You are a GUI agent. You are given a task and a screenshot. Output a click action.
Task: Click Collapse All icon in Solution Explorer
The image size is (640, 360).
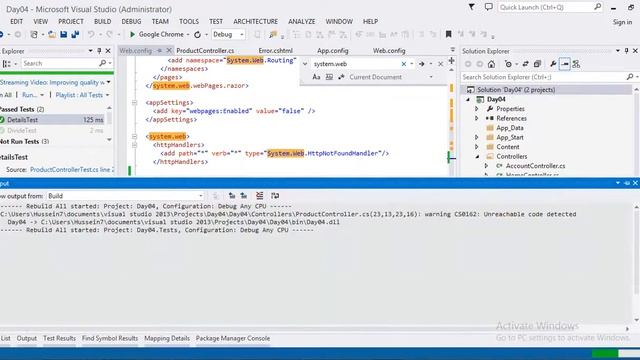click(537, 64)
